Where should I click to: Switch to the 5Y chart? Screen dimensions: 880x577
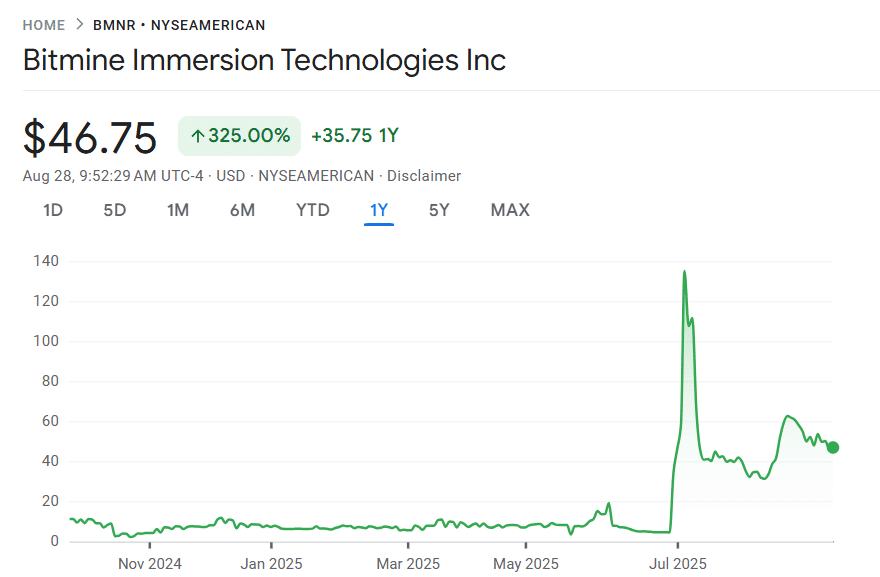click(x=438, y=210)
